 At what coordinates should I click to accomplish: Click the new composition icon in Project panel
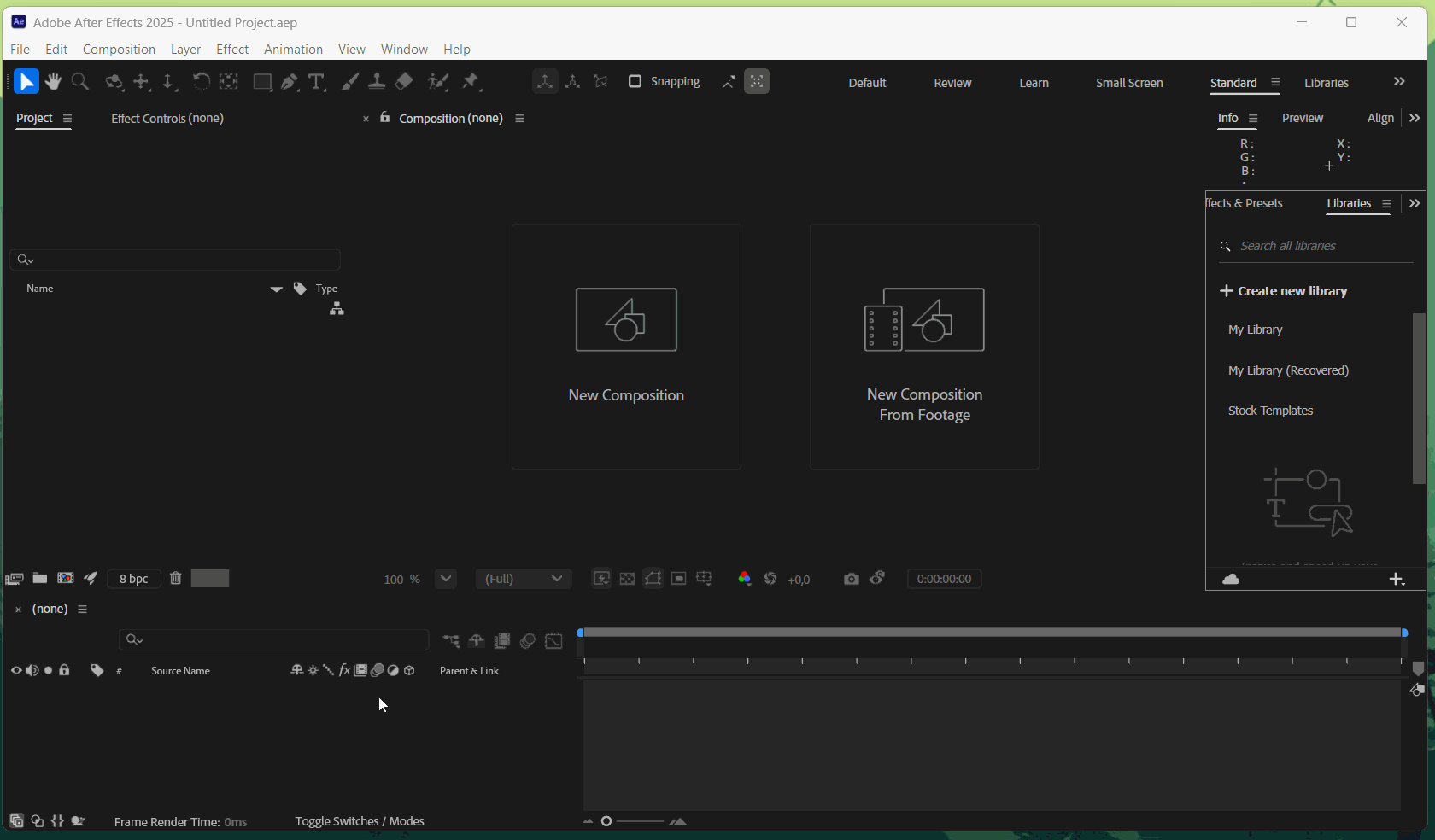coord(66,579)
